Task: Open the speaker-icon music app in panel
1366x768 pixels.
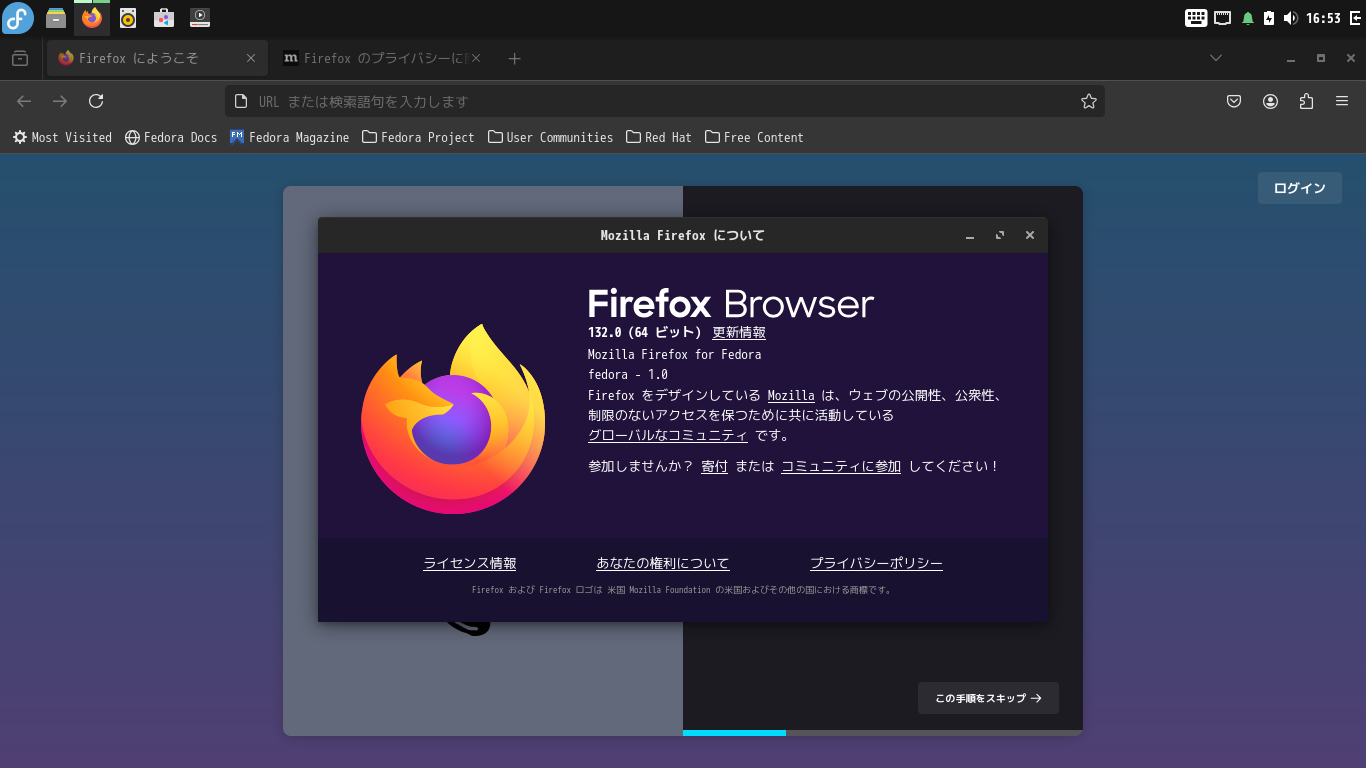Action: [128, 18]
